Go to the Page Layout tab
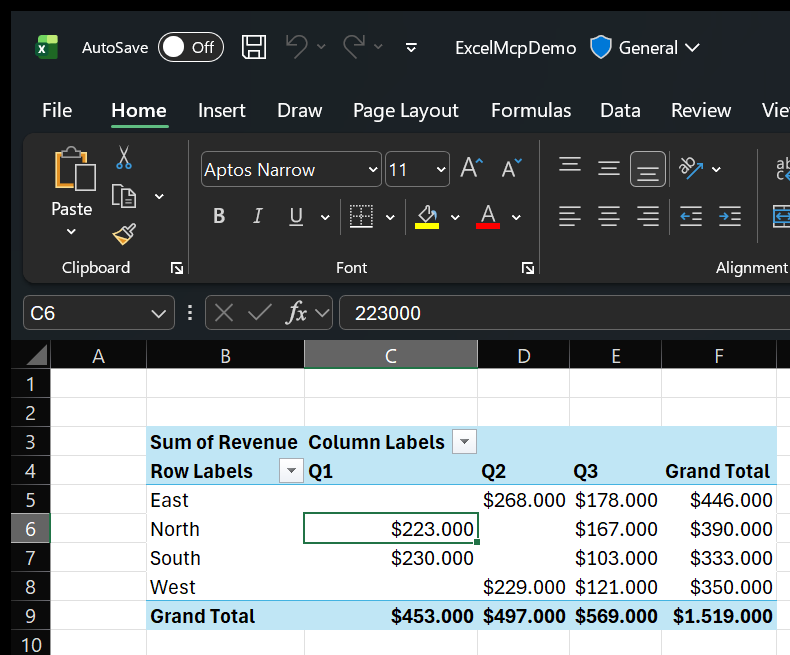The image size is (790, 655). click(406, 110)
